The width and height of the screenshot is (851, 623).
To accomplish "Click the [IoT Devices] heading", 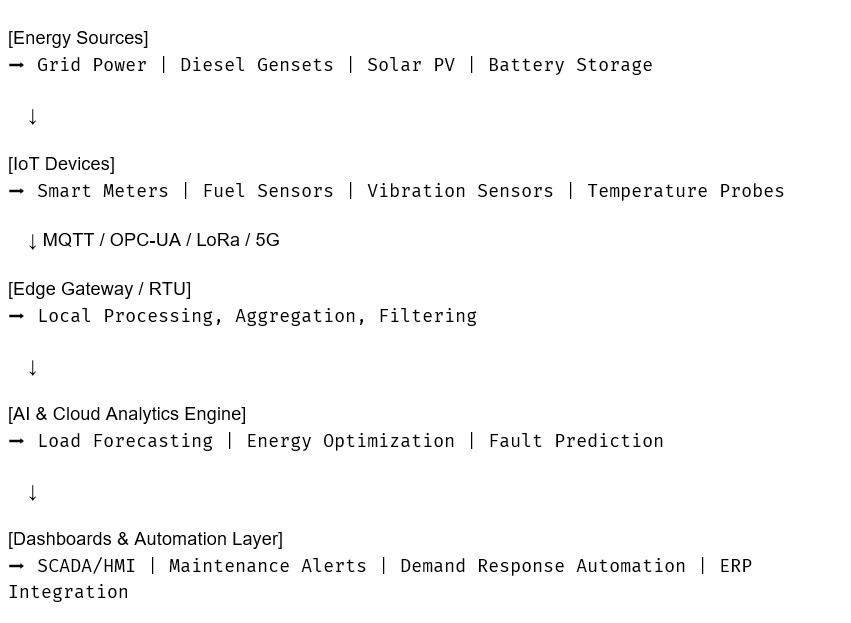I will tap(61, 164).
